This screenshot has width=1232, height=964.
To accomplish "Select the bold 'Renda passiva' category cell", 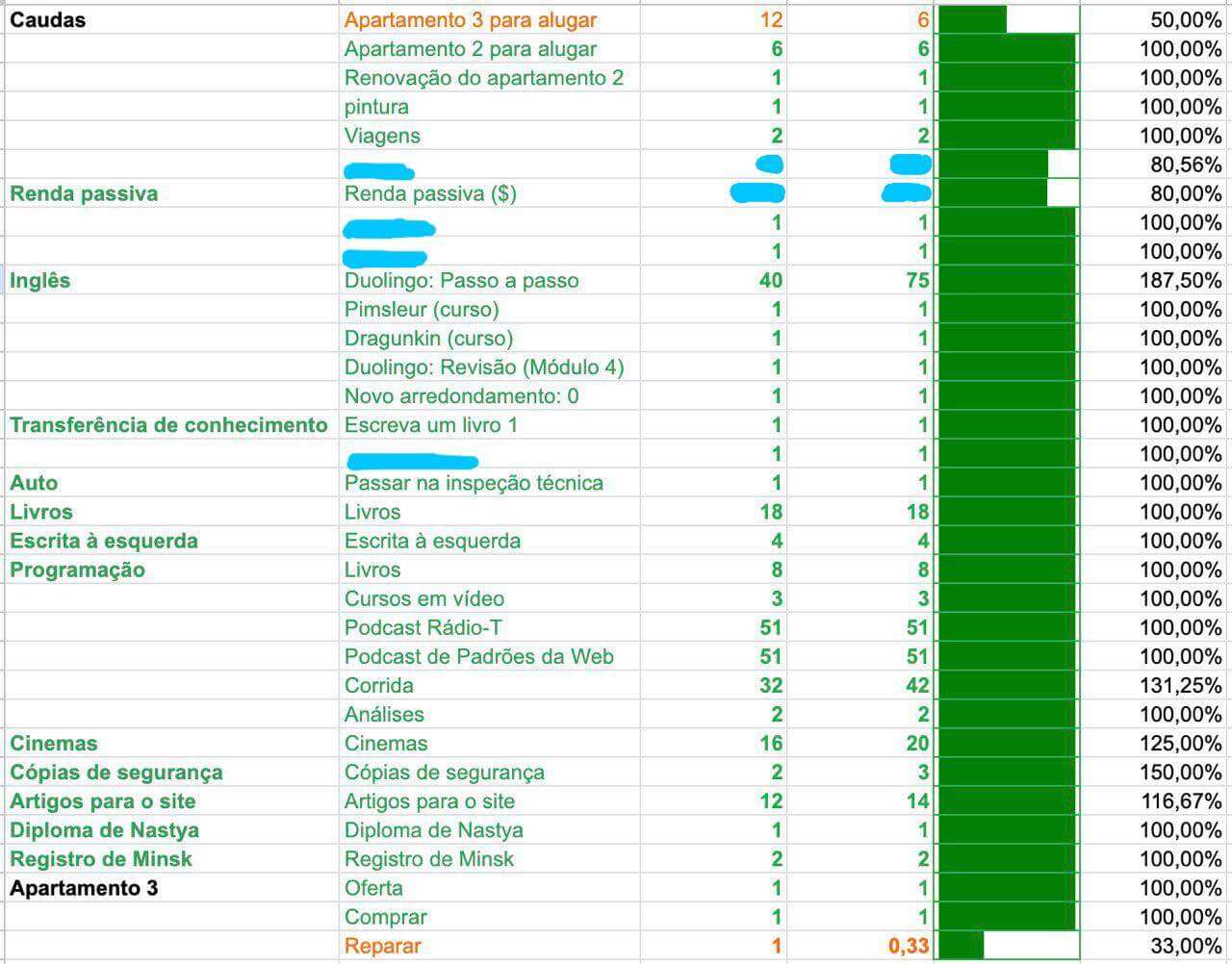I will point(171,193).
